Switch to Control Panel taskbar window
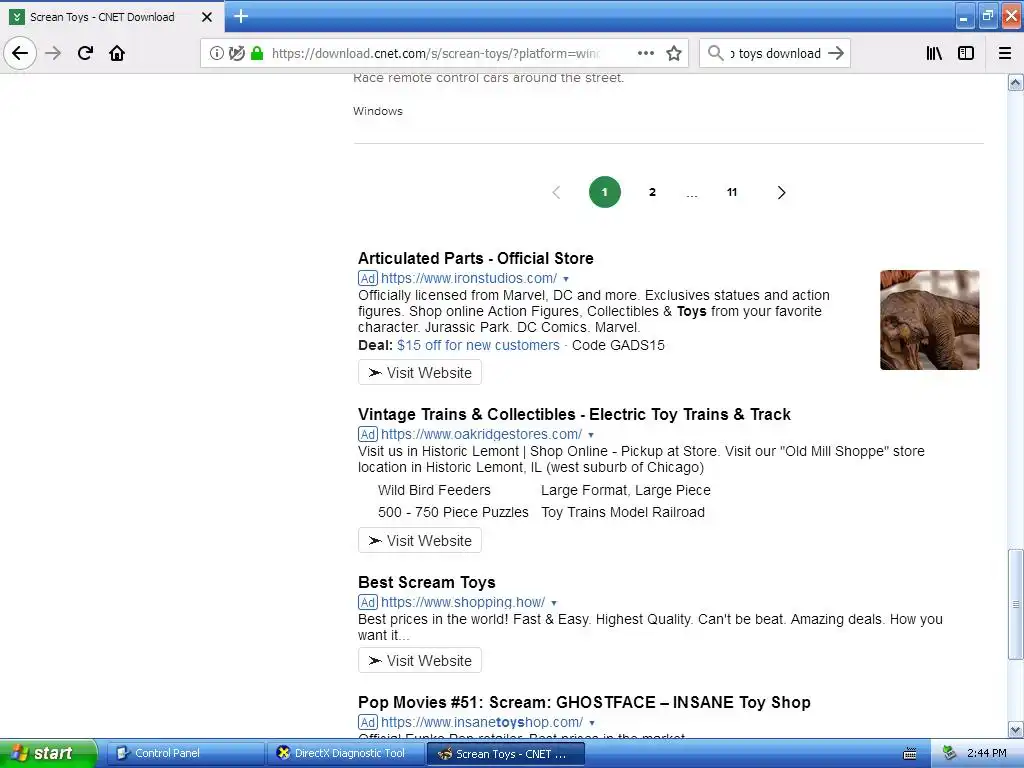This screenshot has height=768, width=1024. click(x=185, y=754)
